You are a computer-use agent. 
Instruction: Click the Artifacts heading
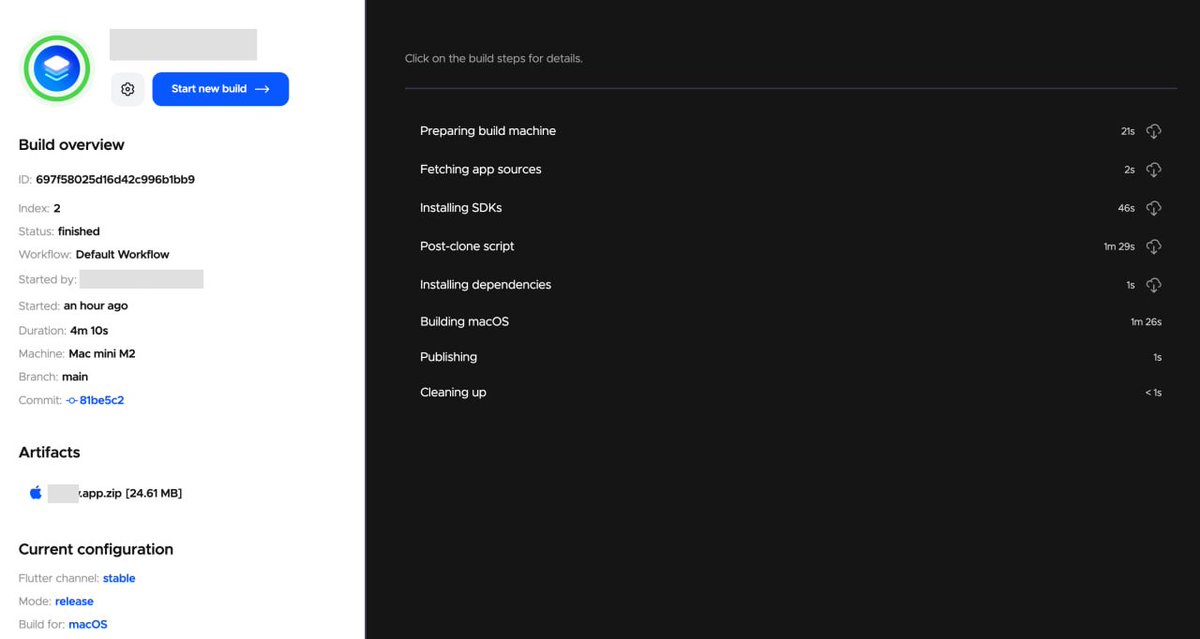pyautogui.click(x=49, y=452)
